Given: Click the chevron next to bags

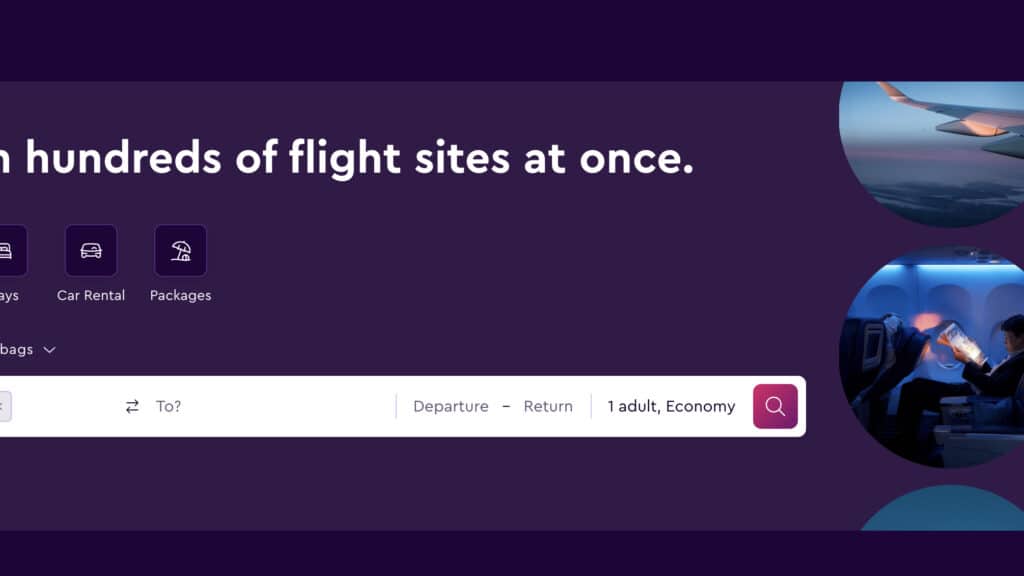Looking at the screenshot, I should 49,350.
